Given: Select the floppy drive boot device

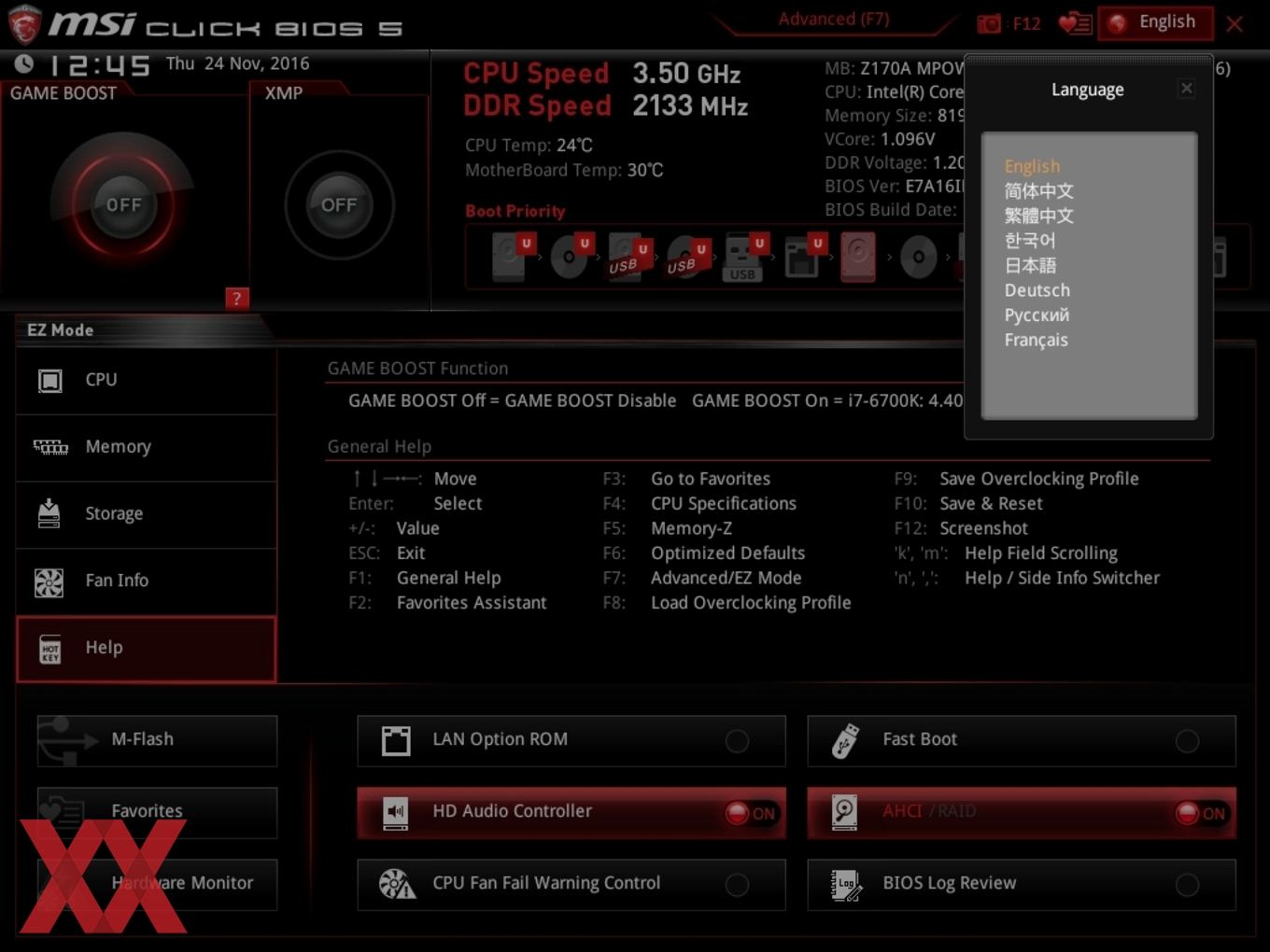Looking at the screenshot, I should [803, 257].
